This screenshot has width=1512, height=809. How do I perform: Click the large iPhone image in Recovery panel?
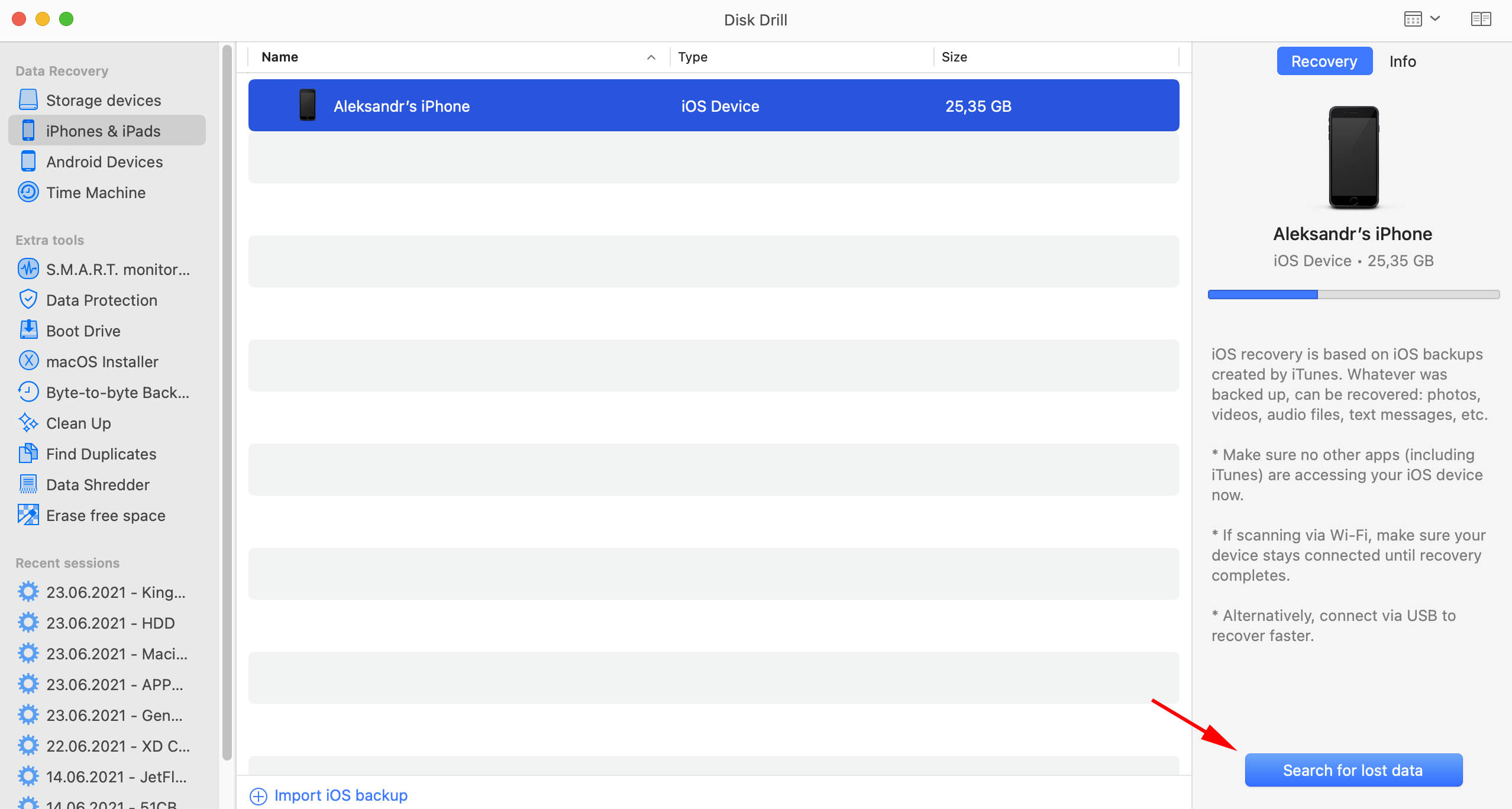[x=1353, y=157]
